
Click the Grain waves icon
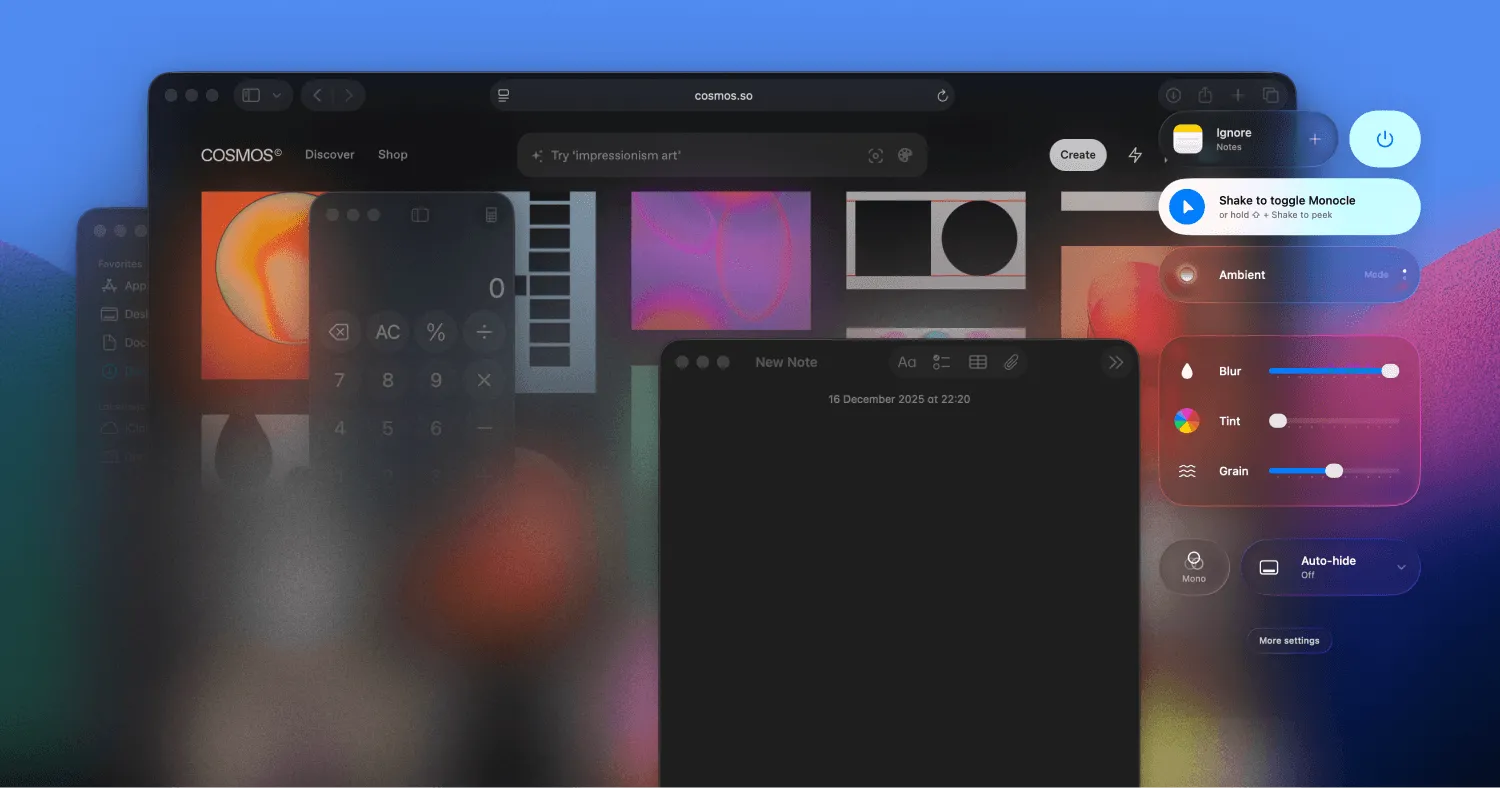coord(1187,471)
